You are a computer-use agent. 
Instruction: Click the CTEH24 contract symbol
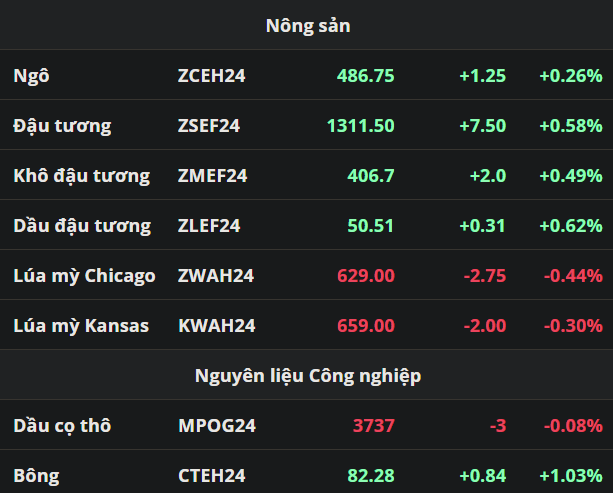pos(211,476)
